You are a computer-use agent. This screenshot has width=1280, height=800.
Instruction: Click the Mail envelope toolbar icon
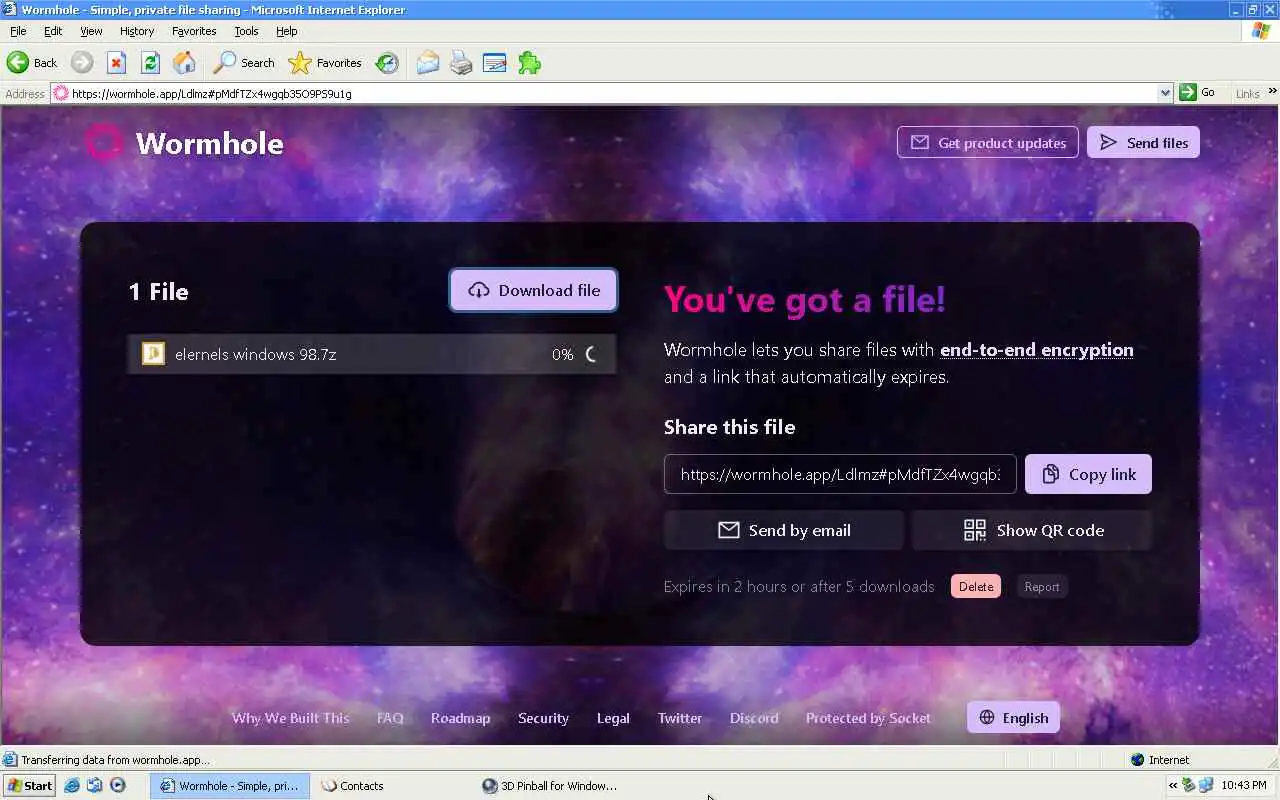(428, 62)
